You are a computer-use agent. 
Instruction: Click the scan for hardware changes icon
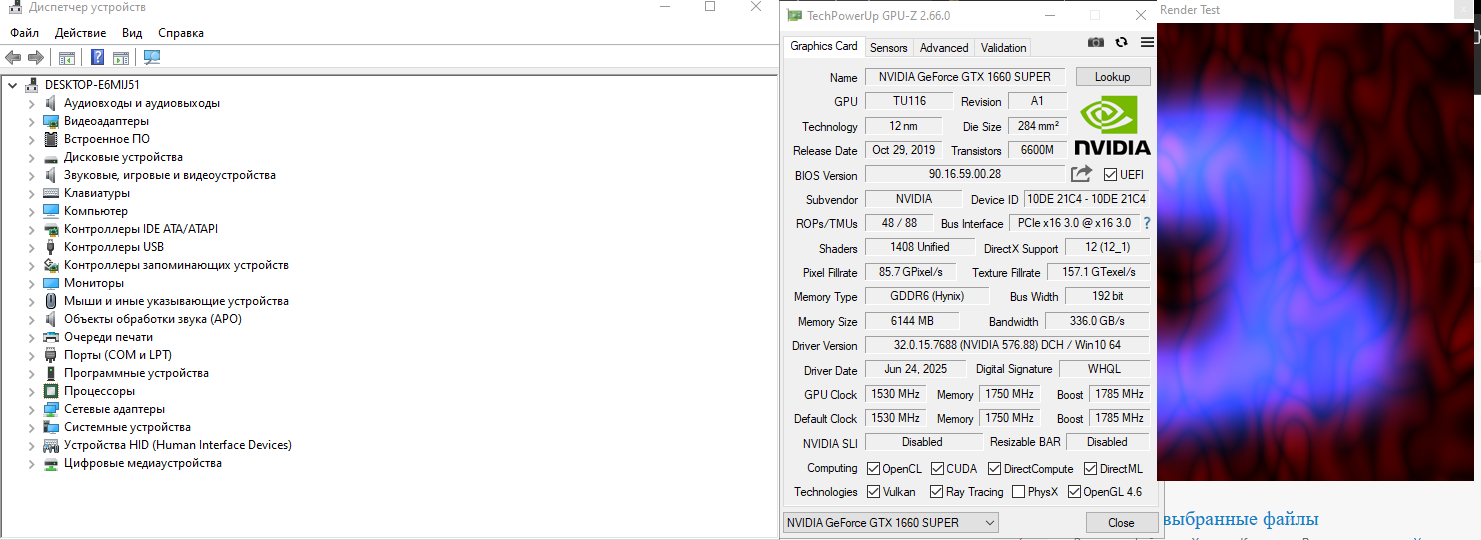[152, 58]
